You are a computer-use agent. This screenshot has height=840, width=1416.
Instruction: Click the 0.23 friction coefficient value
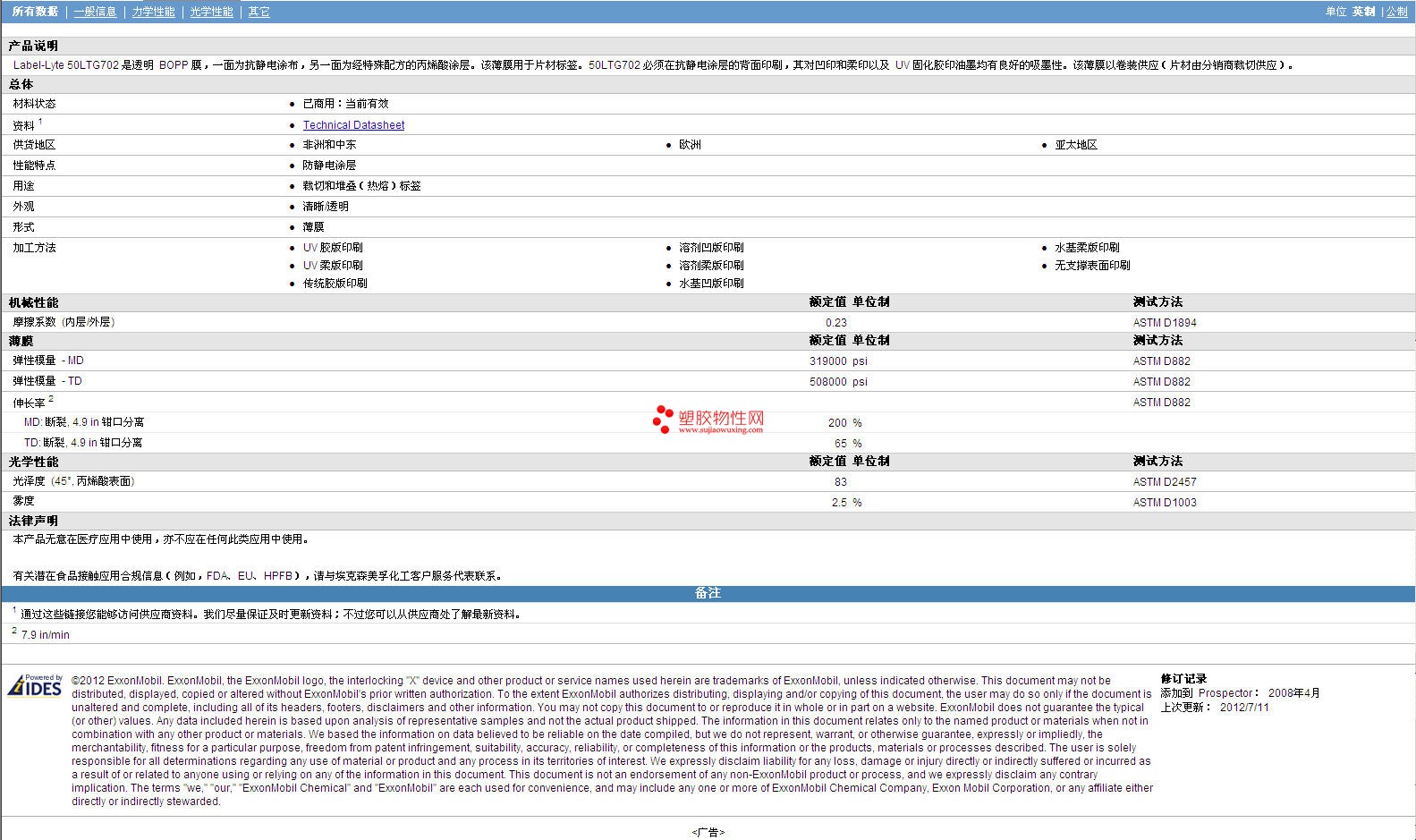[836, 323]
